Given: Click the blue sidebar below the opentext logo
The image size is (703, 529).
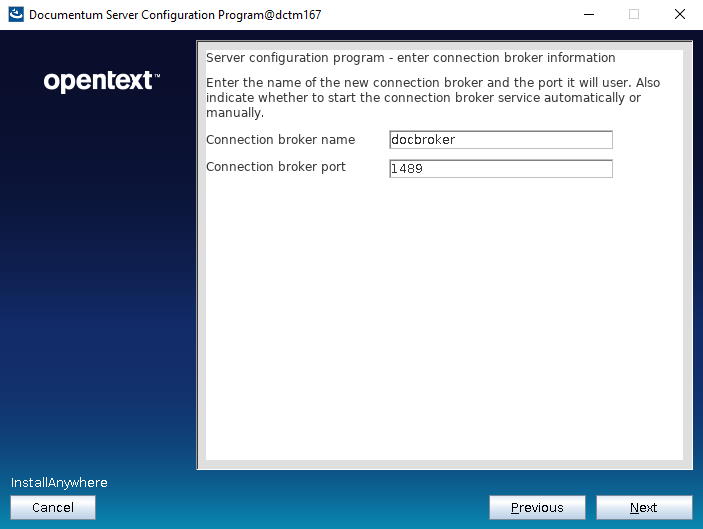Looking at the screenshot, I should pyautogui.click(x=100, y=280).
